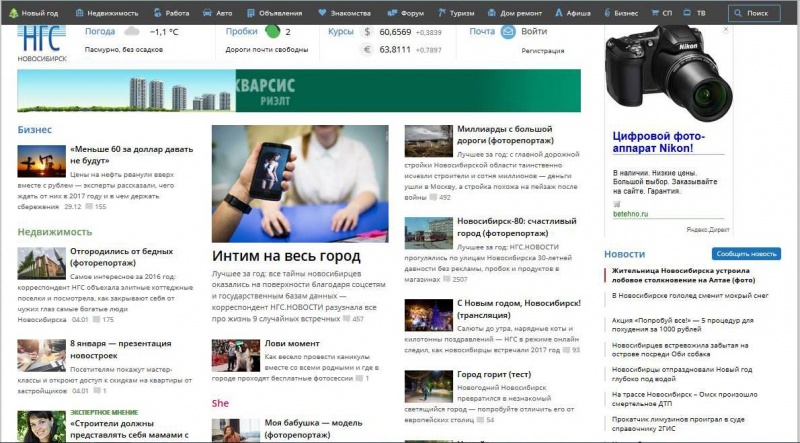
Task: Click the НГС Новосибирск logo
Action: (x=42, y=44)
